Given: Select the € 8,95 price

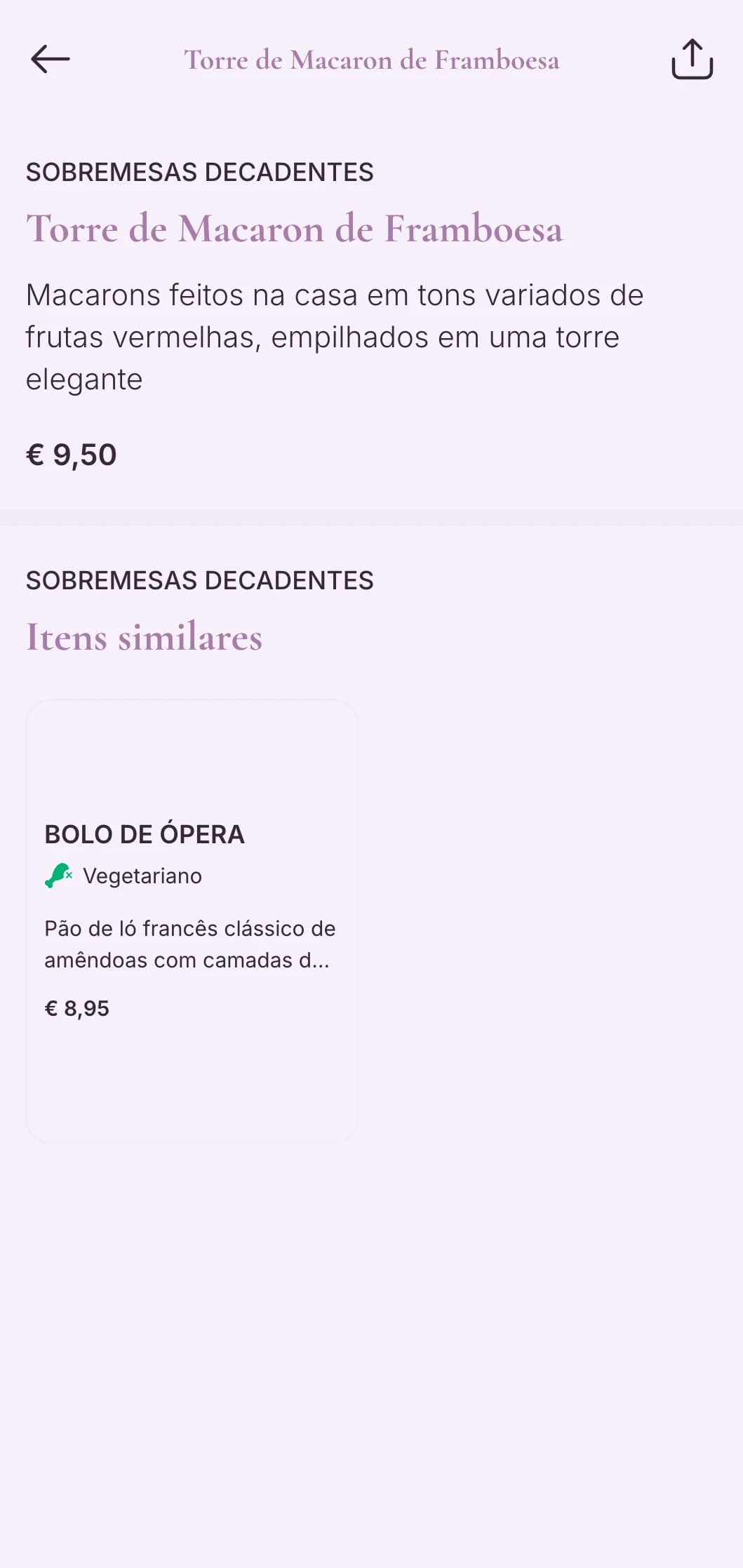Looking at the screenshot, I should (77, 1008).
